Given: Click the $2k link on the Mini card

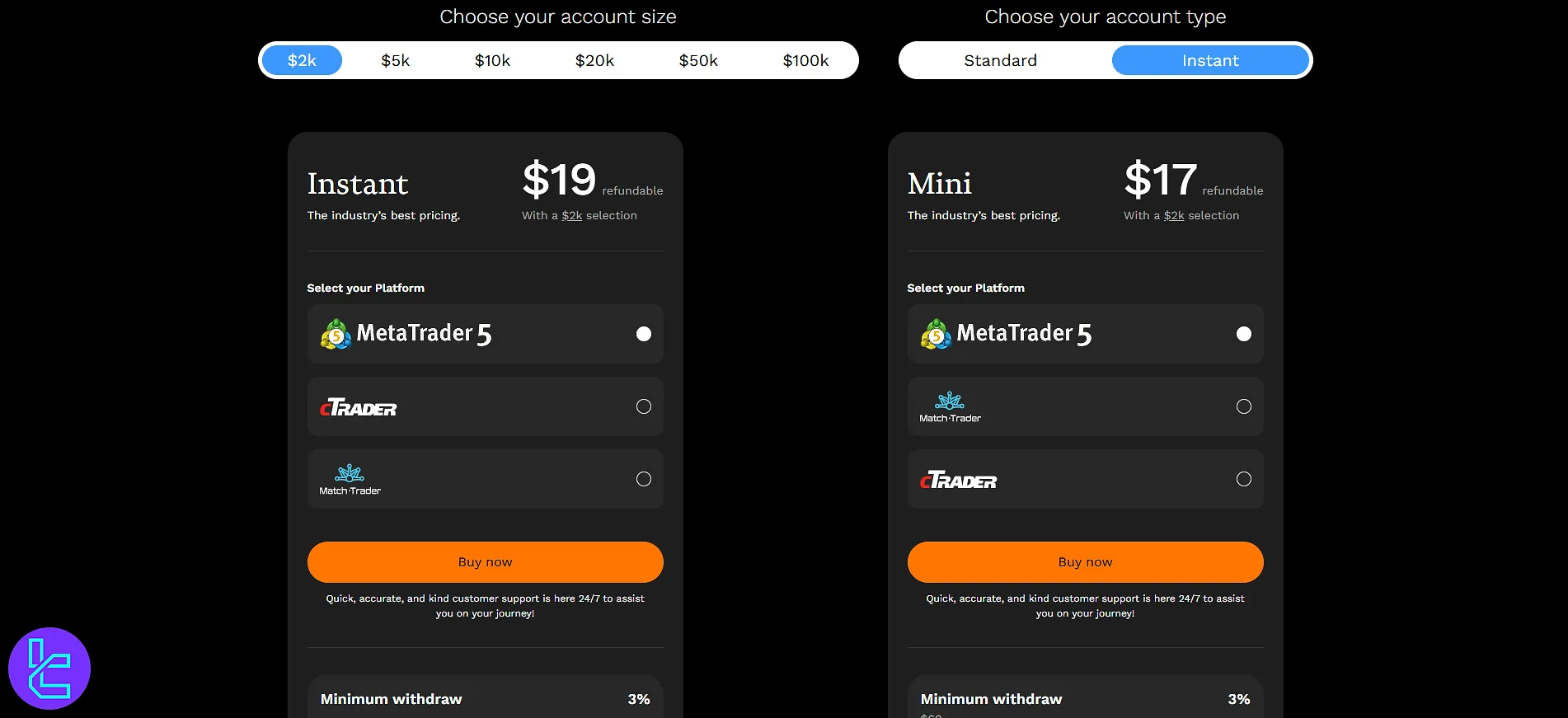Looking at the screenshot, I should click(1174, 215).
